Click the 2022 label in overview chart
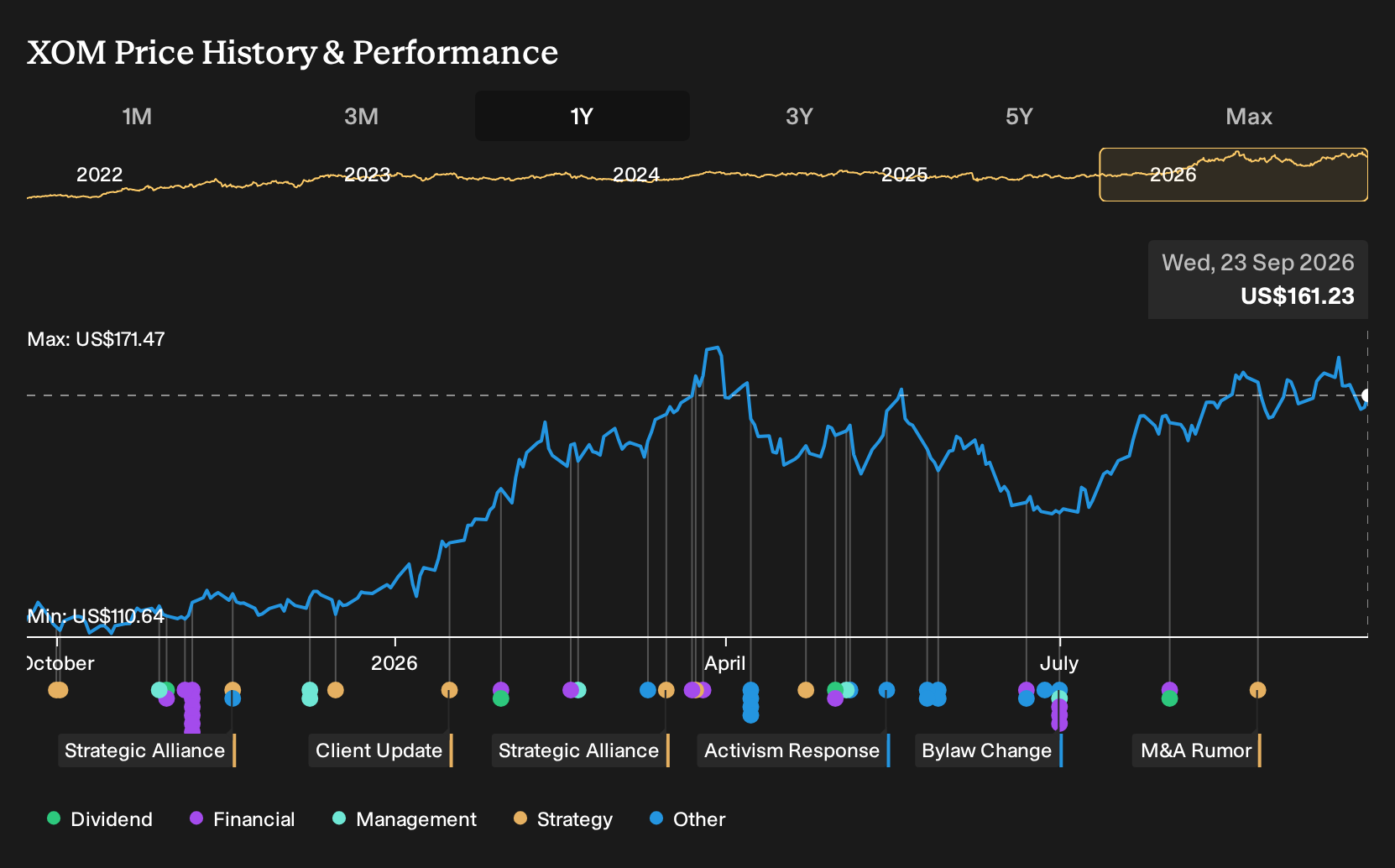This screenshot has height=868, width=1395. 99,175
